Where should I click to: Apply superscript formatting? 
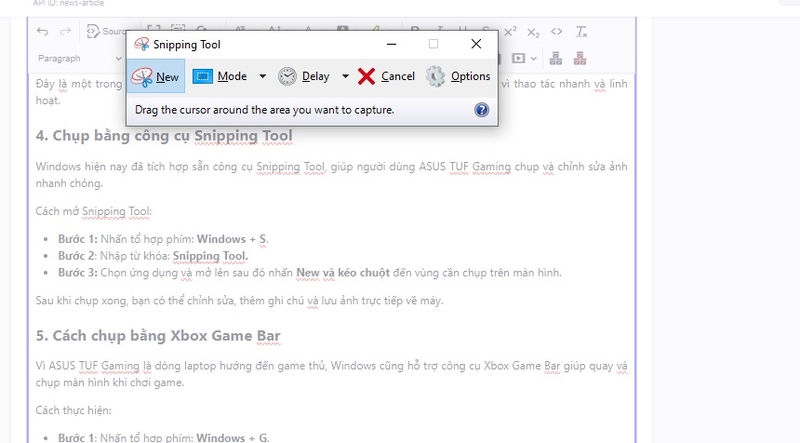510,32
